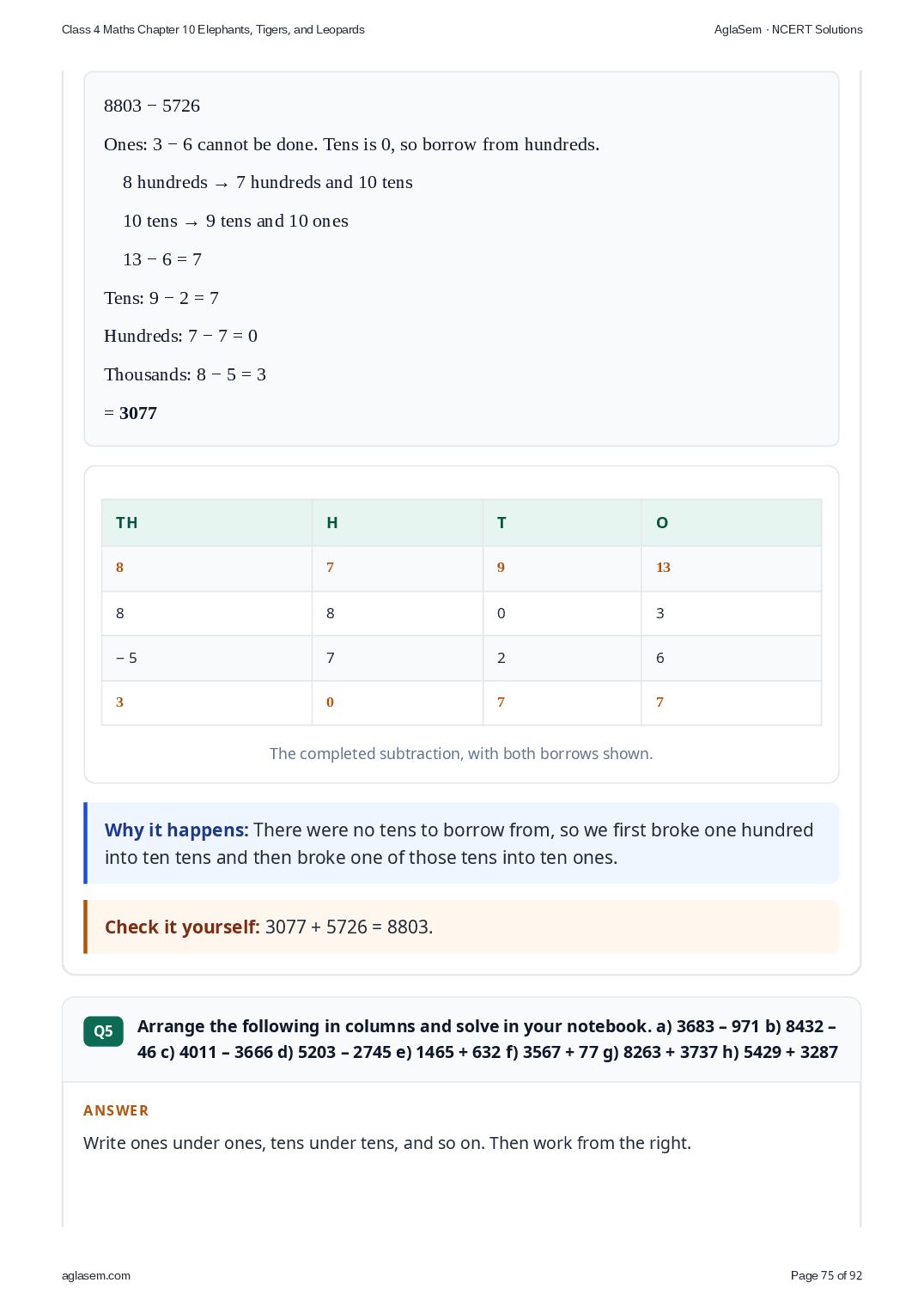924x1307 pixels.
Task: Click the '– 5' subtrahend cell
Action: pos(126,658)
